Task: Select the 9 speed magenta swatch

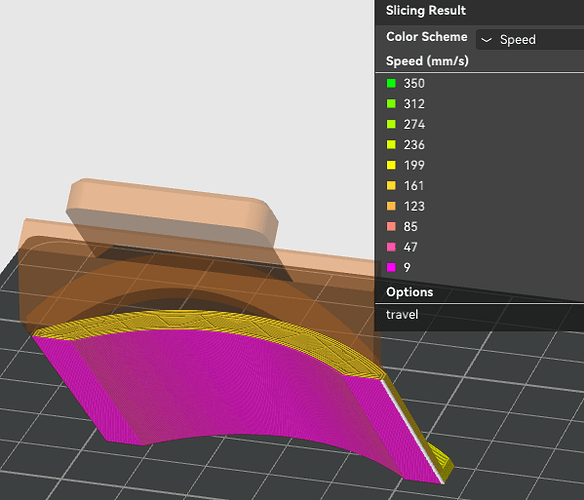Action: (391, 267)
